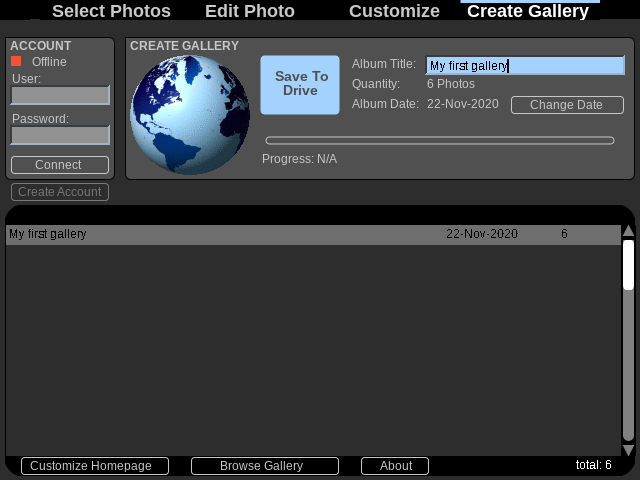640x480 pixels.
Task: Click the Password input field
Action: click(x=60, y=135)
